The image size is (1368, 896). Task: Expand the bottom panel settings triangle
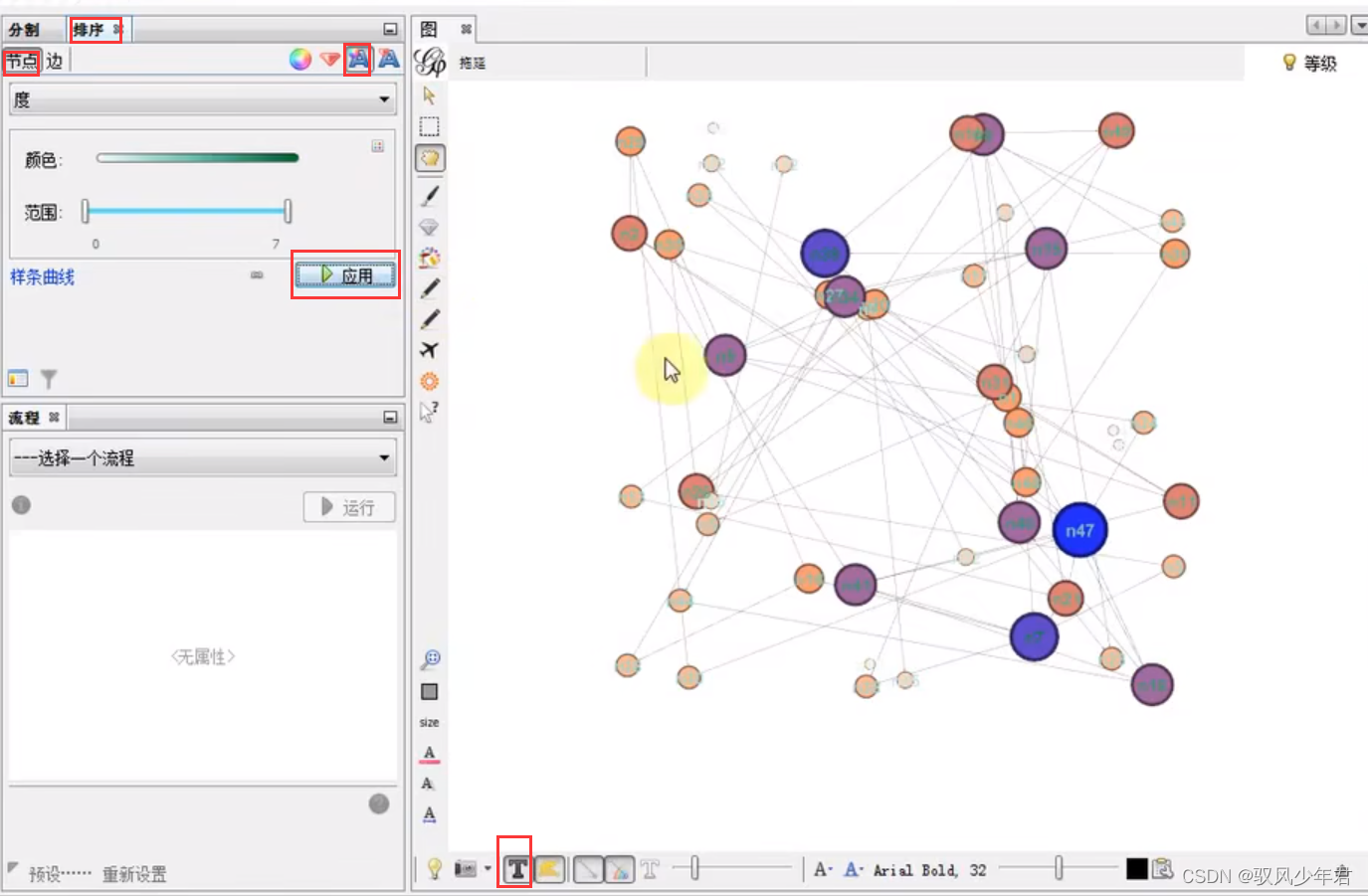coord(13,867)
